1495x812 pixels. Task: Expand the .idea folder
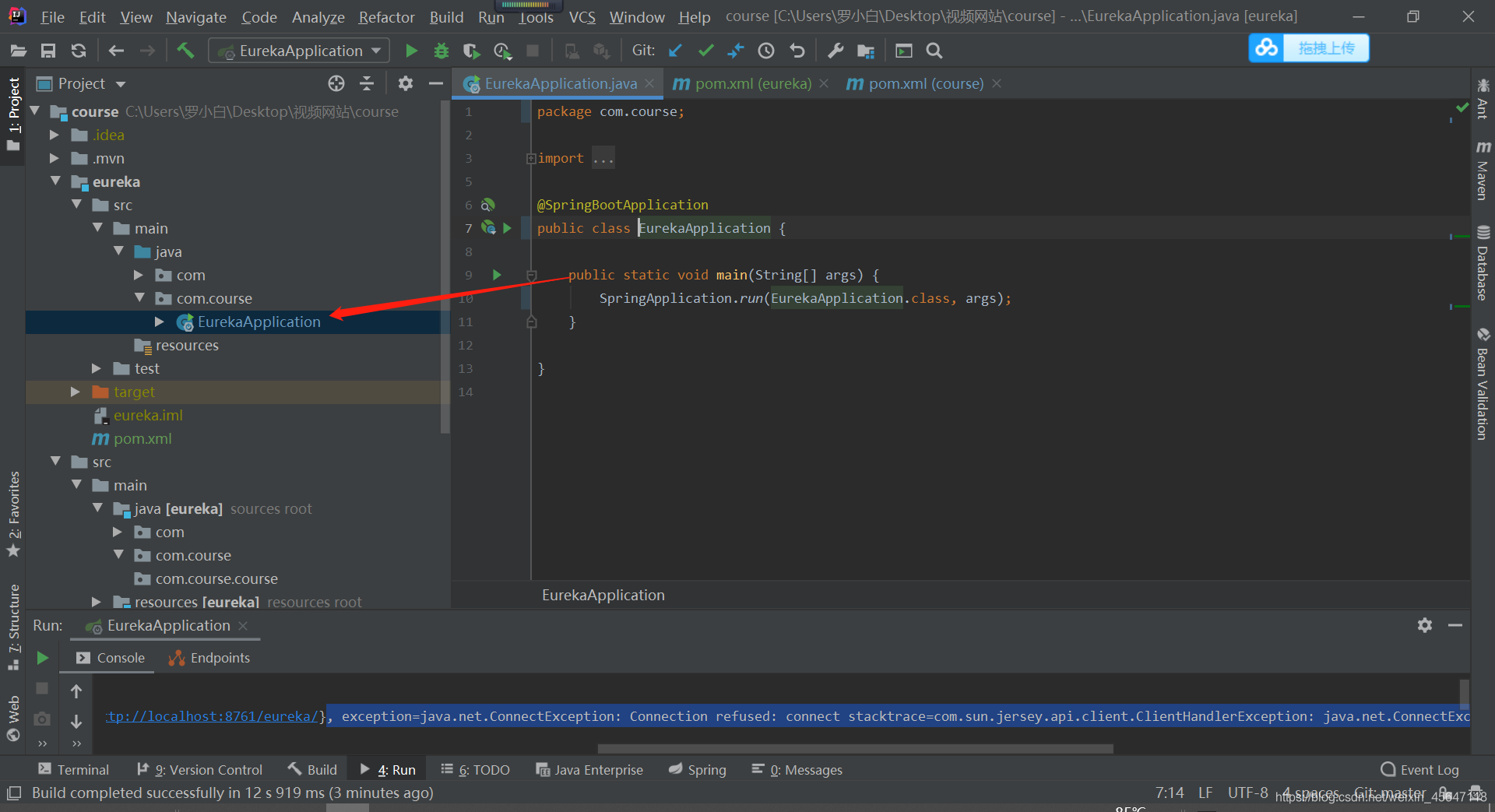54,135
